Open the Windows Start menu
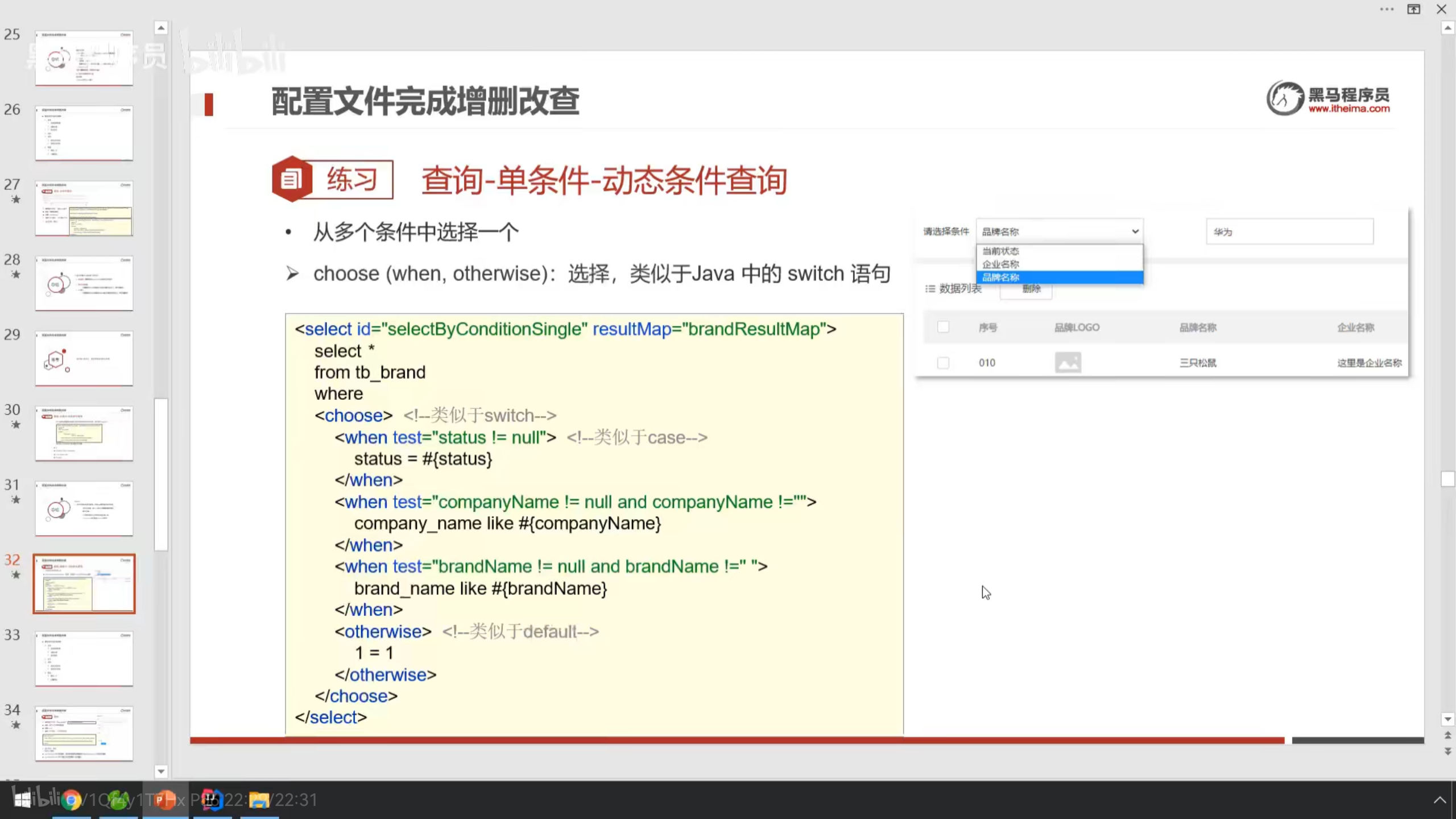 click(23, 800)
